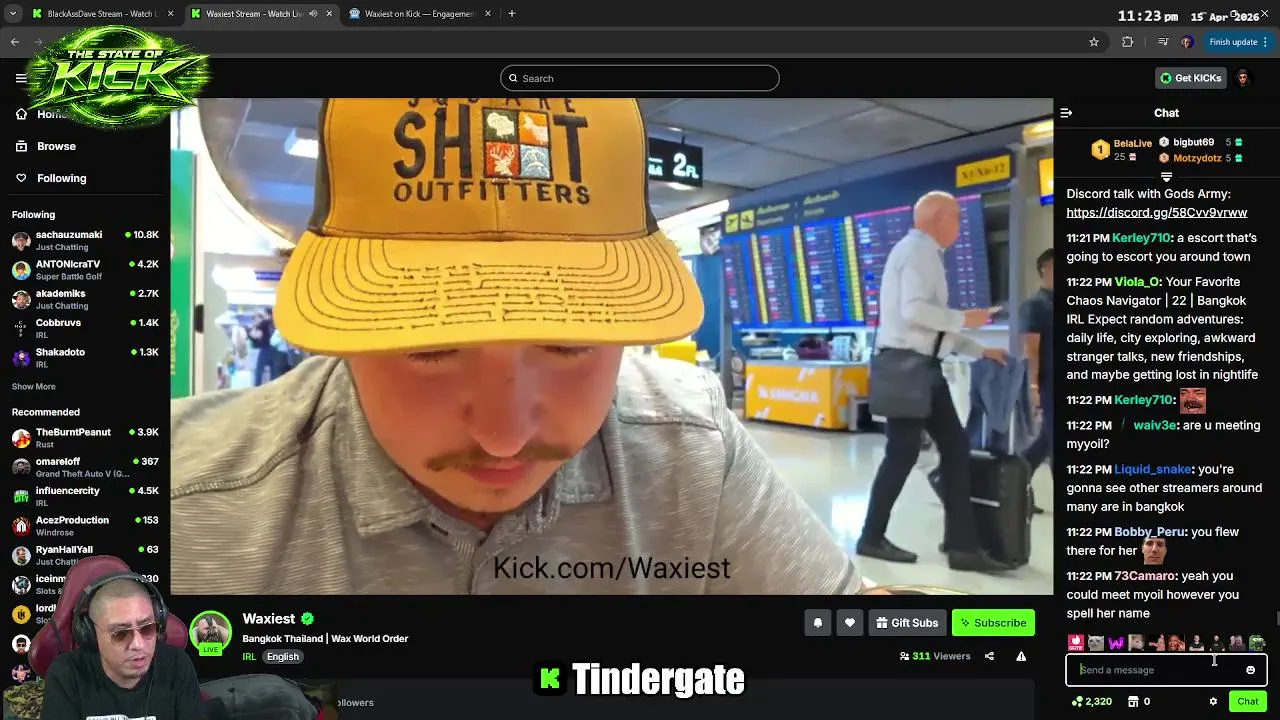Open the Discord invite link in chat

[x=1156, y=212]
